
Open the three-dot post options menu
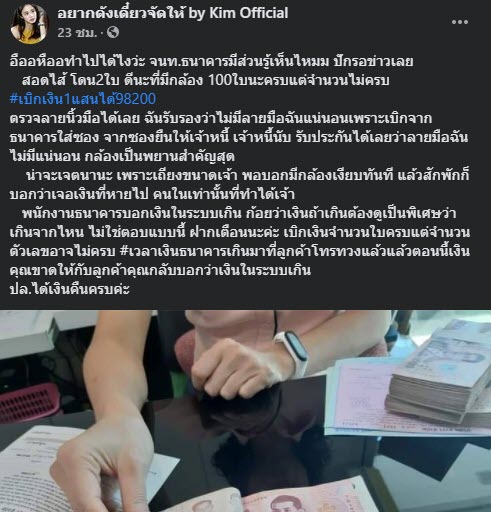click(x=460, y=22)
